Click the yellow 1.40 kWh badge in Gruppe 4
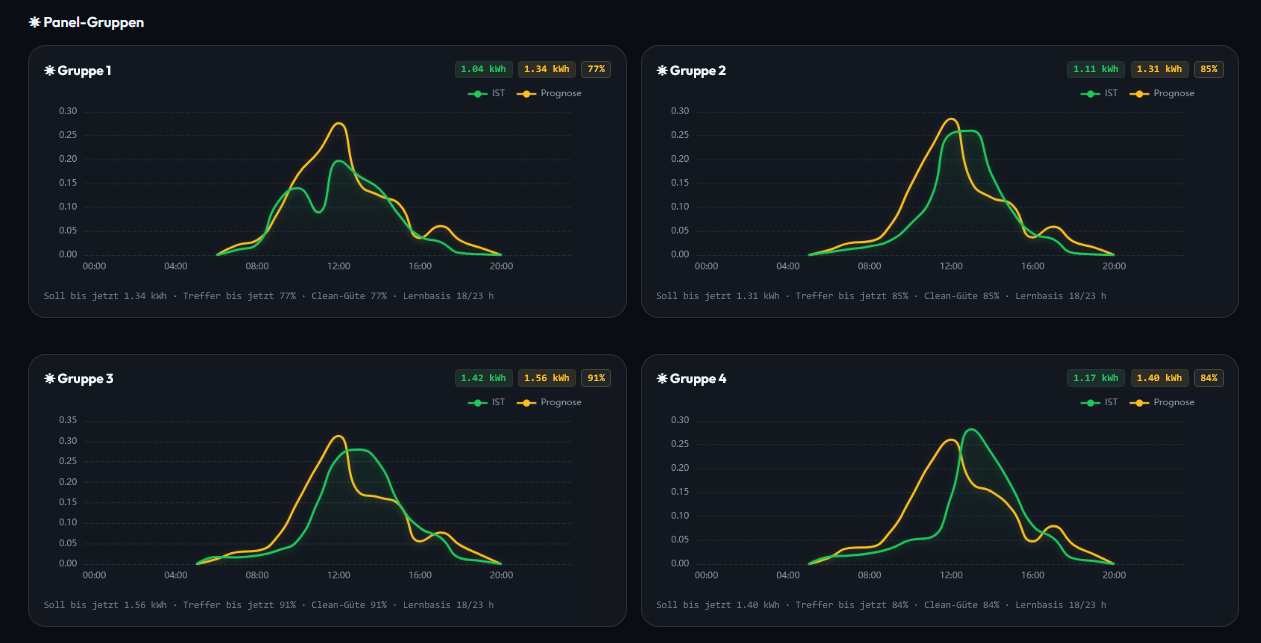 coord(1159,378)
